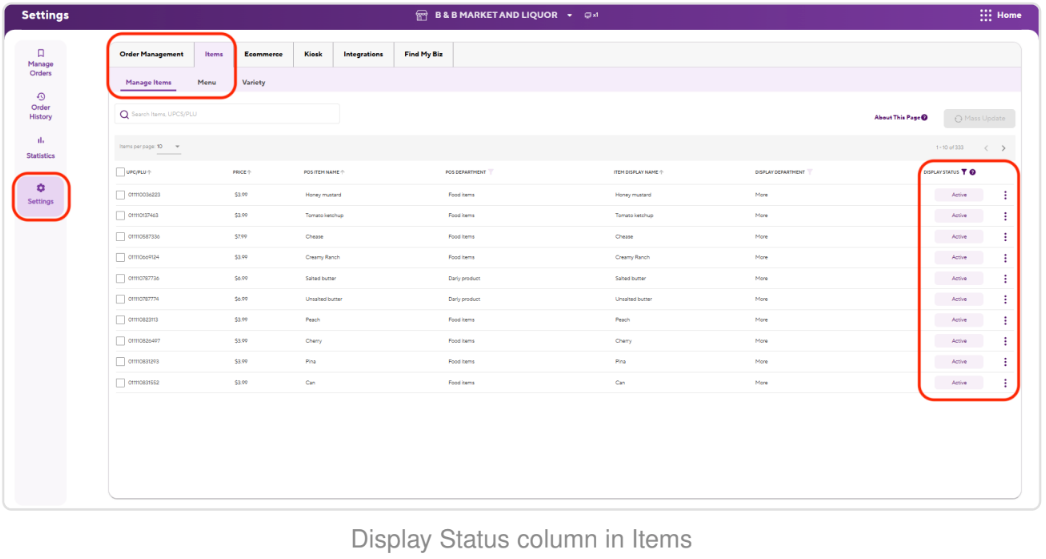Click the Home apps grid icon
Screen dimensions: 1046x559
point(985,15)
